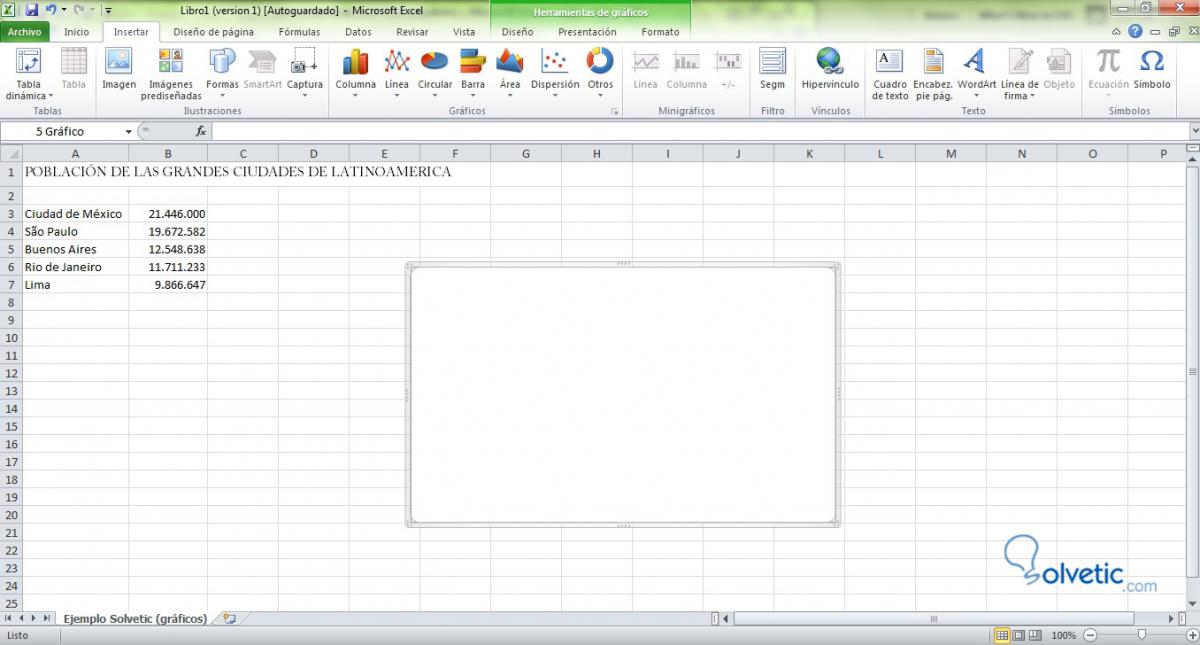Switch to the Inicio tab

pyautogui.click(x=77, y=32)
